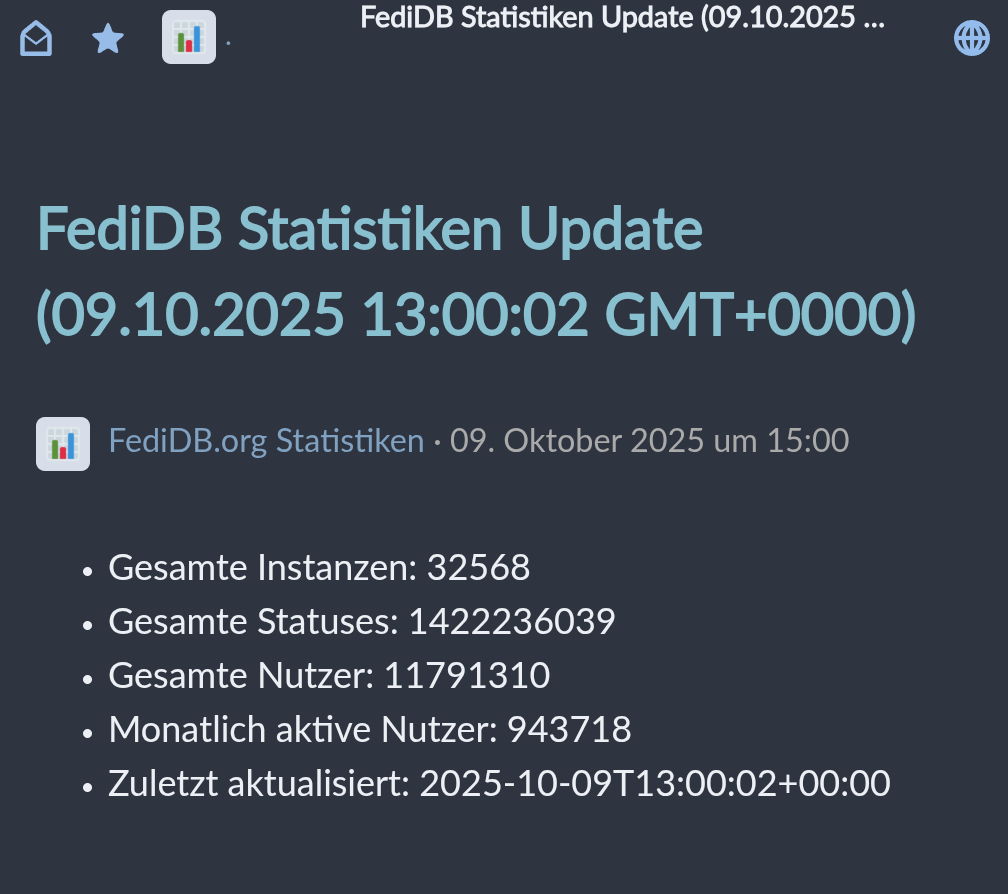The height and width of the screenshot is (894, 1008).
Task: Open the FediDB.org Statistiken feed link
Action: point(266,441)
